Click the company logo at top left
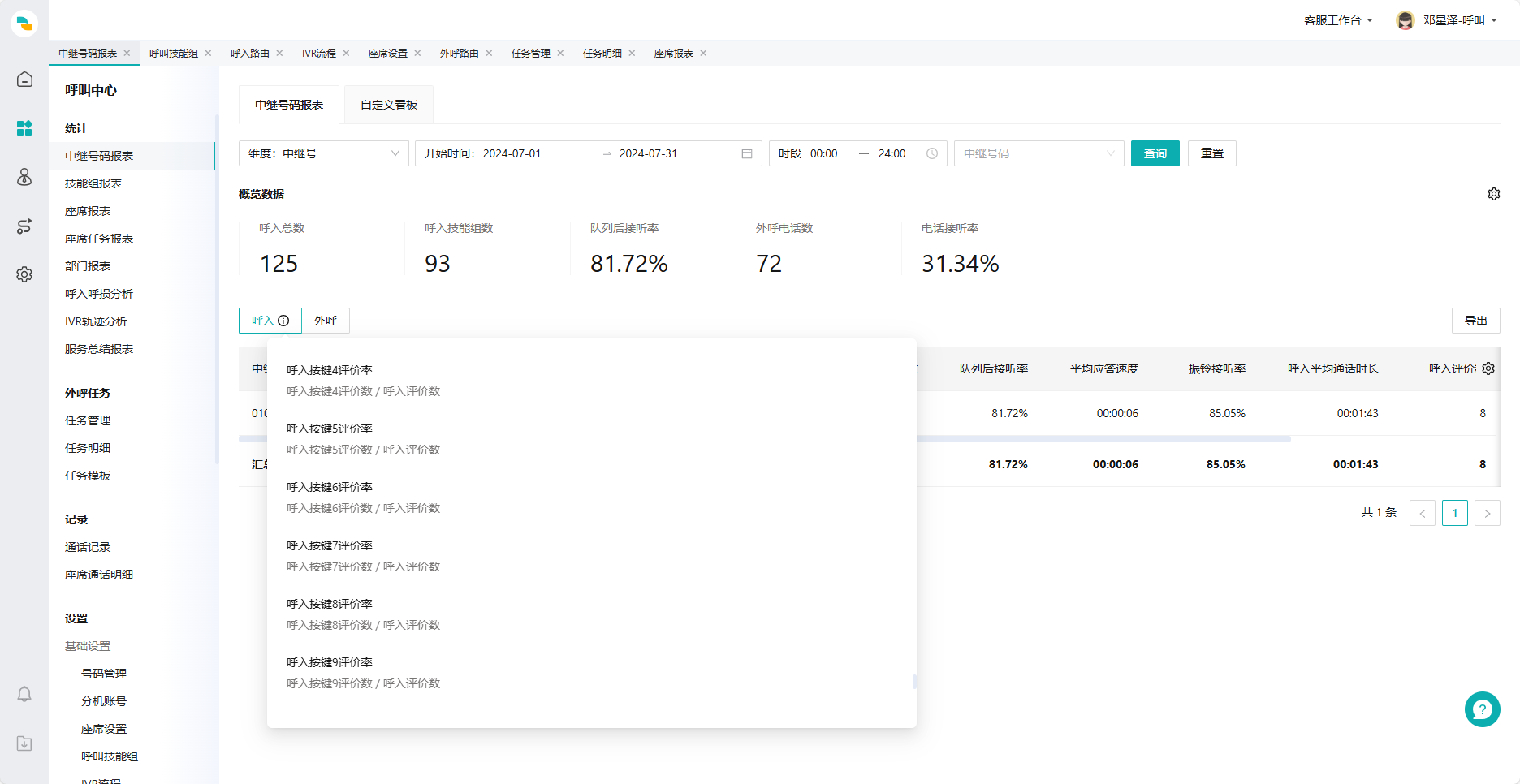The width and height of the screenshot is (1520, 784). [x=24, y=23]
